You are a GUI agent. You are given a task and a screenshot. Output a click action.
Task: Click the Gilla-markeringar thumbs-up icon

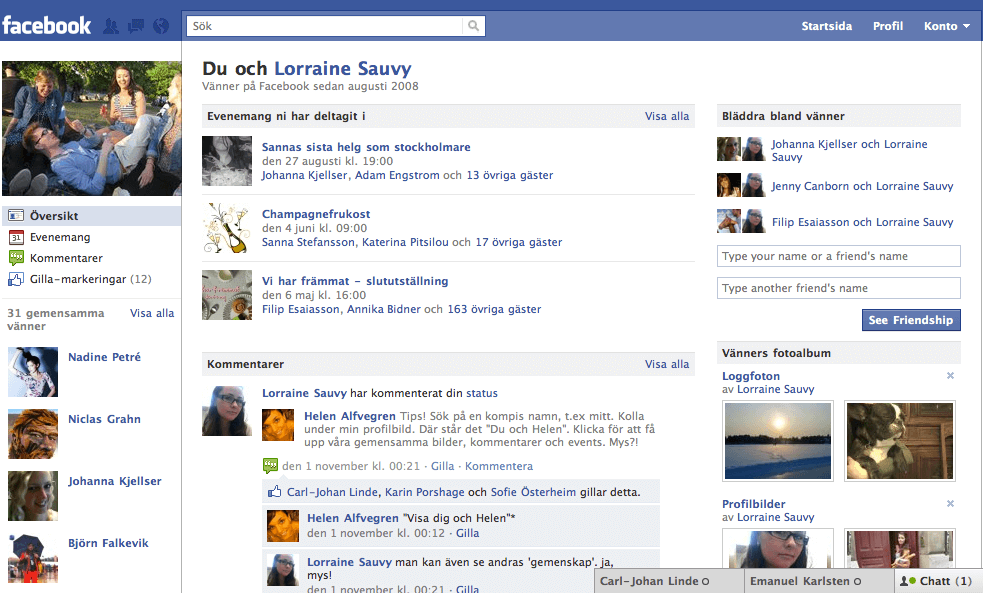[x=16, y=280]
